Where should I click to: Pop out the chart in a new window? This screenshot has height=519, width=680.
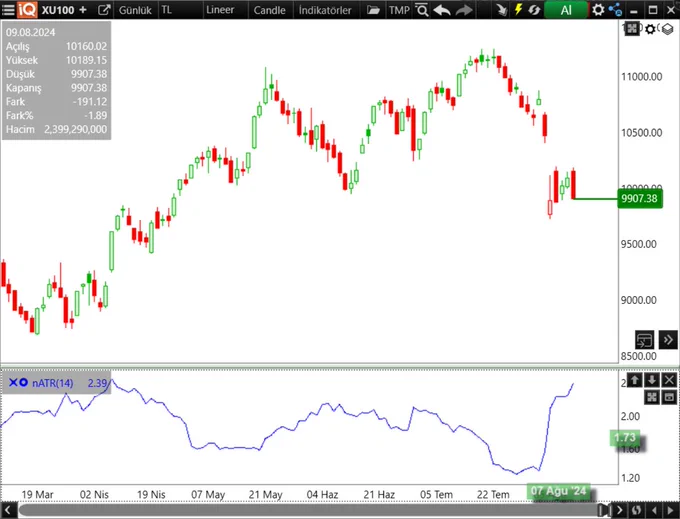104,10
